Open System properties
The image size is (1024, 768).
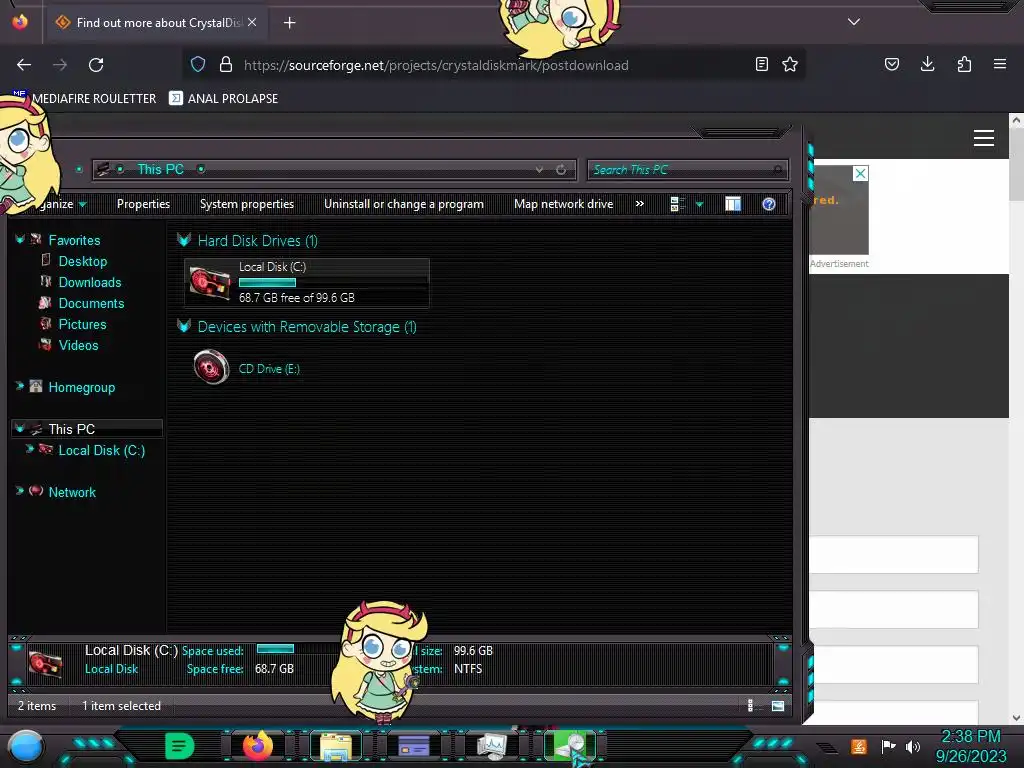tap(247, 204)
